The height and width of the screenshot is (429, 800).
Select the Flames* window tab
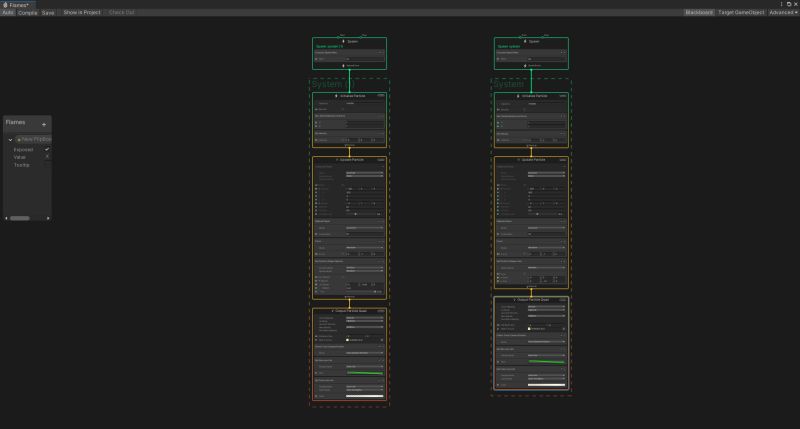point(17,5)
